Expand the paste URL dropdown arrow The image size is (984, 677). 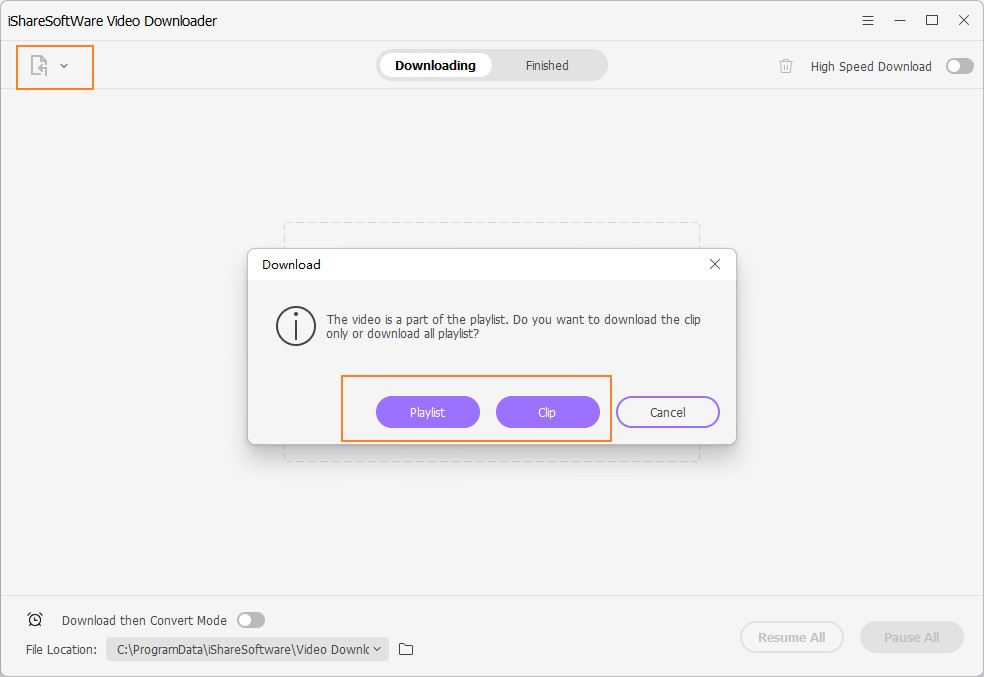tap(64, 66)
